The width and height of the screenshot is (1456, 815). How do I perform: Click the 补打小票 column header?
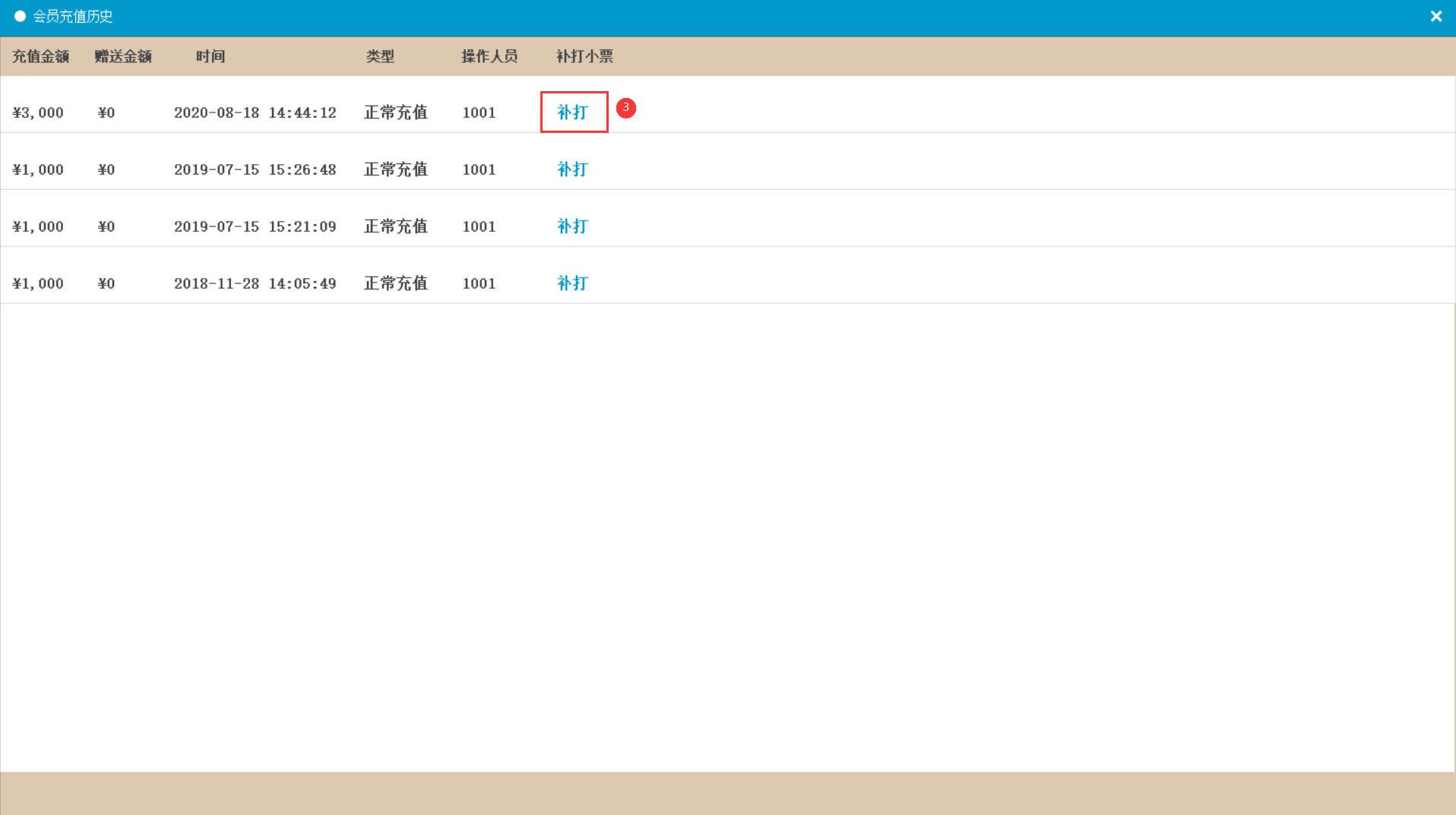(x=584, y=57)
